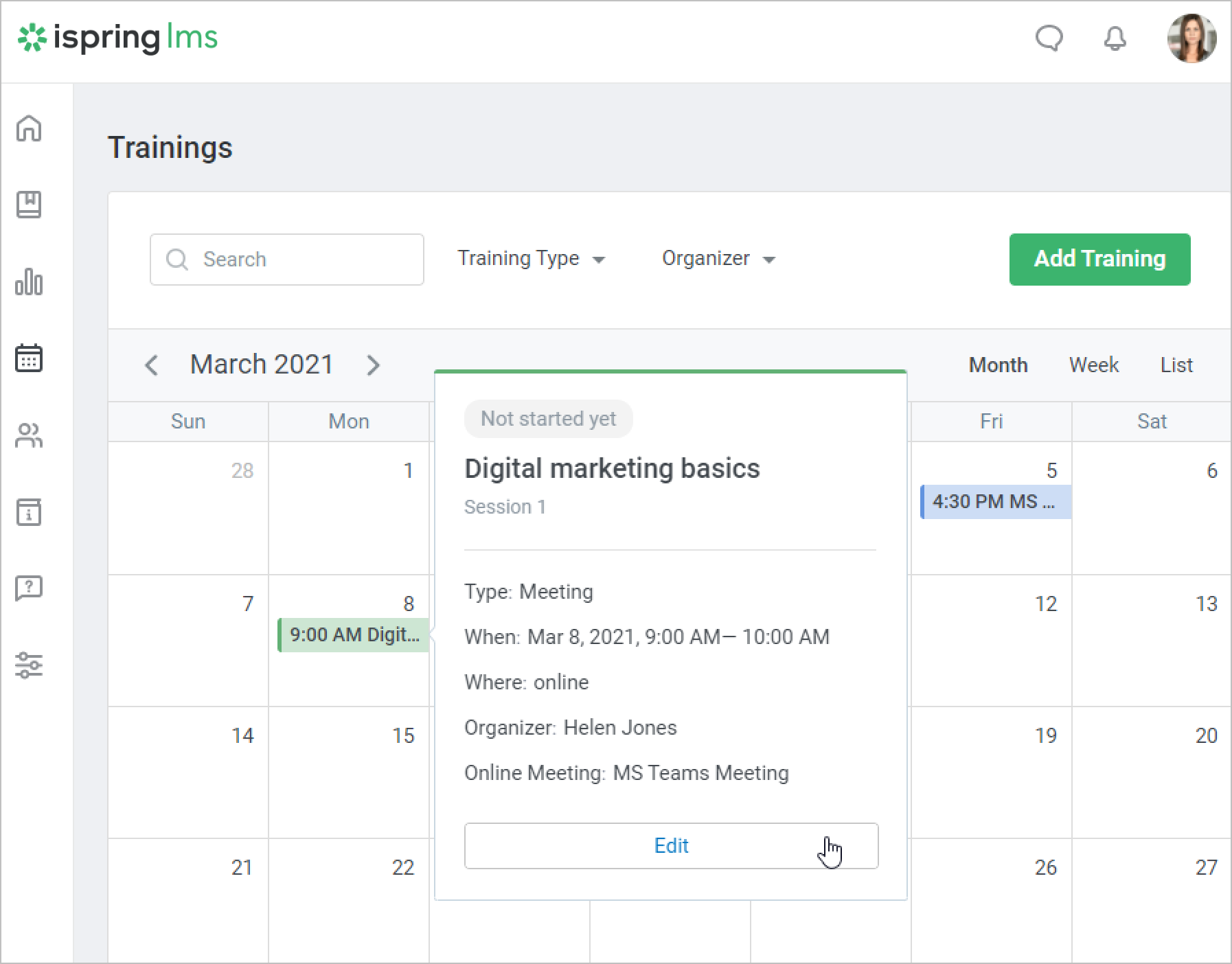Click the Add Training button

pos(1099,259)
